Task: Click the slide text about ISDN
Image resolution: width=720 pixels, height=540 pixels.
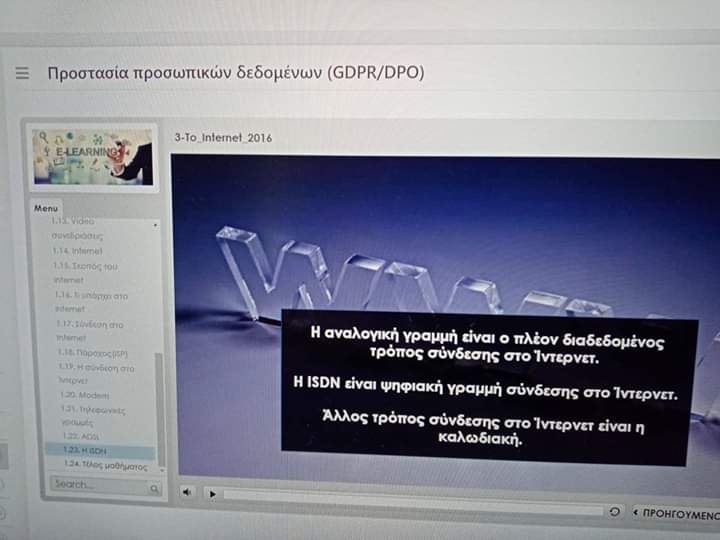Action: (485, 388)
